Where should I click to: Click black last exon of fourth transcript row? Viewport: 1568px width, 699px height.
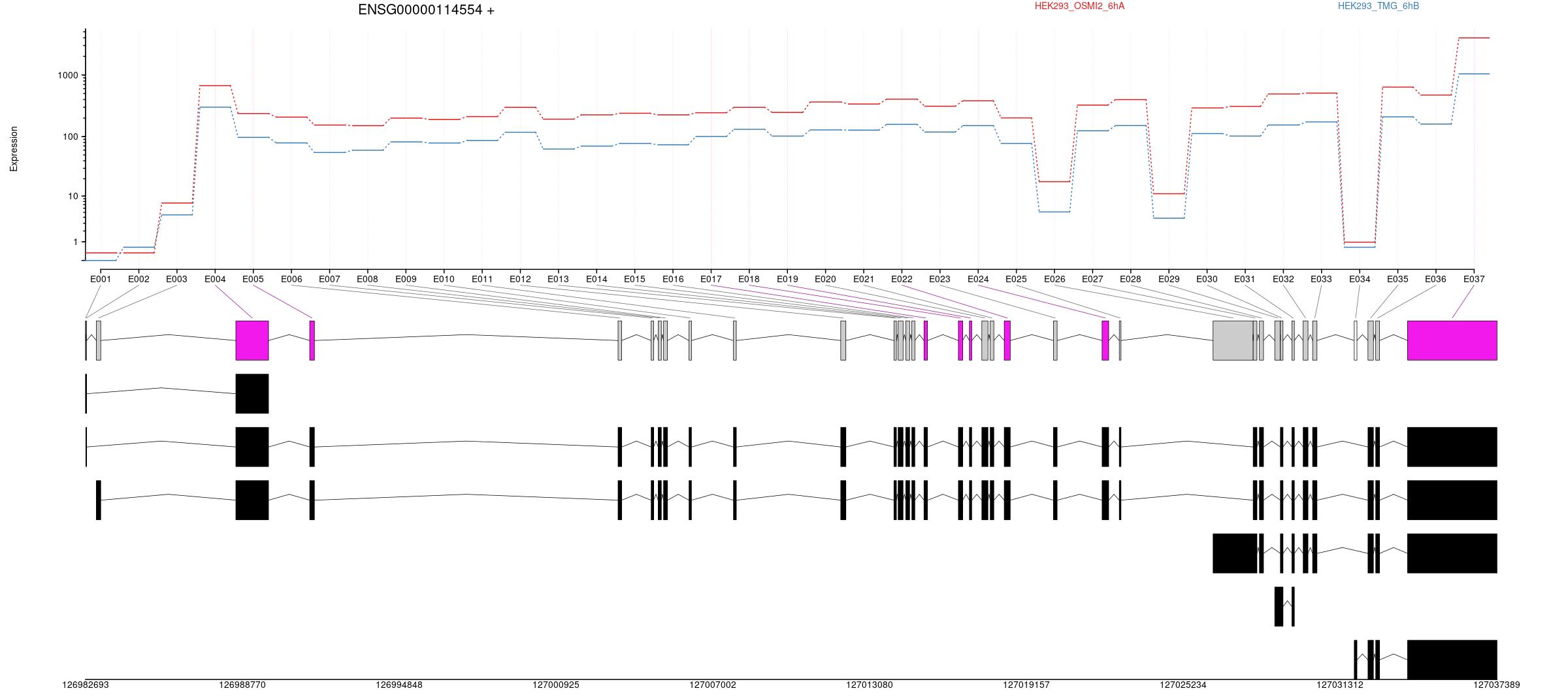point(1452,500)
